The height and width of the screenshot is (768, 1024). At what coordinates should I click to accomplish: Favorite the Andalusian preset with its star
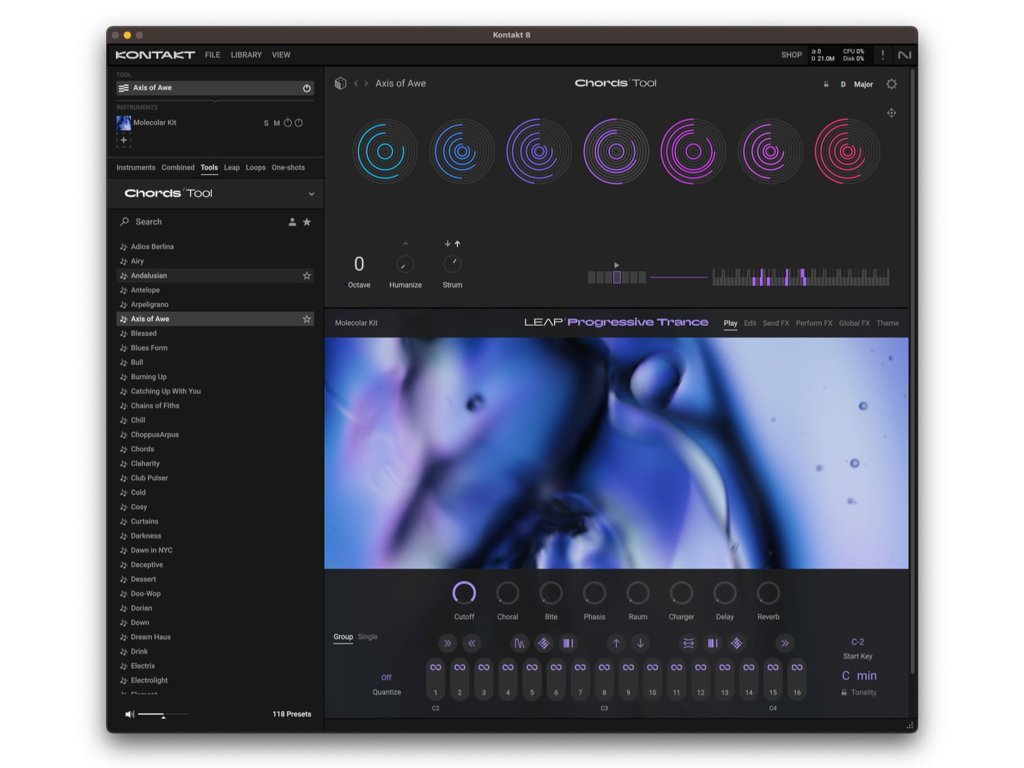point(306,276)
